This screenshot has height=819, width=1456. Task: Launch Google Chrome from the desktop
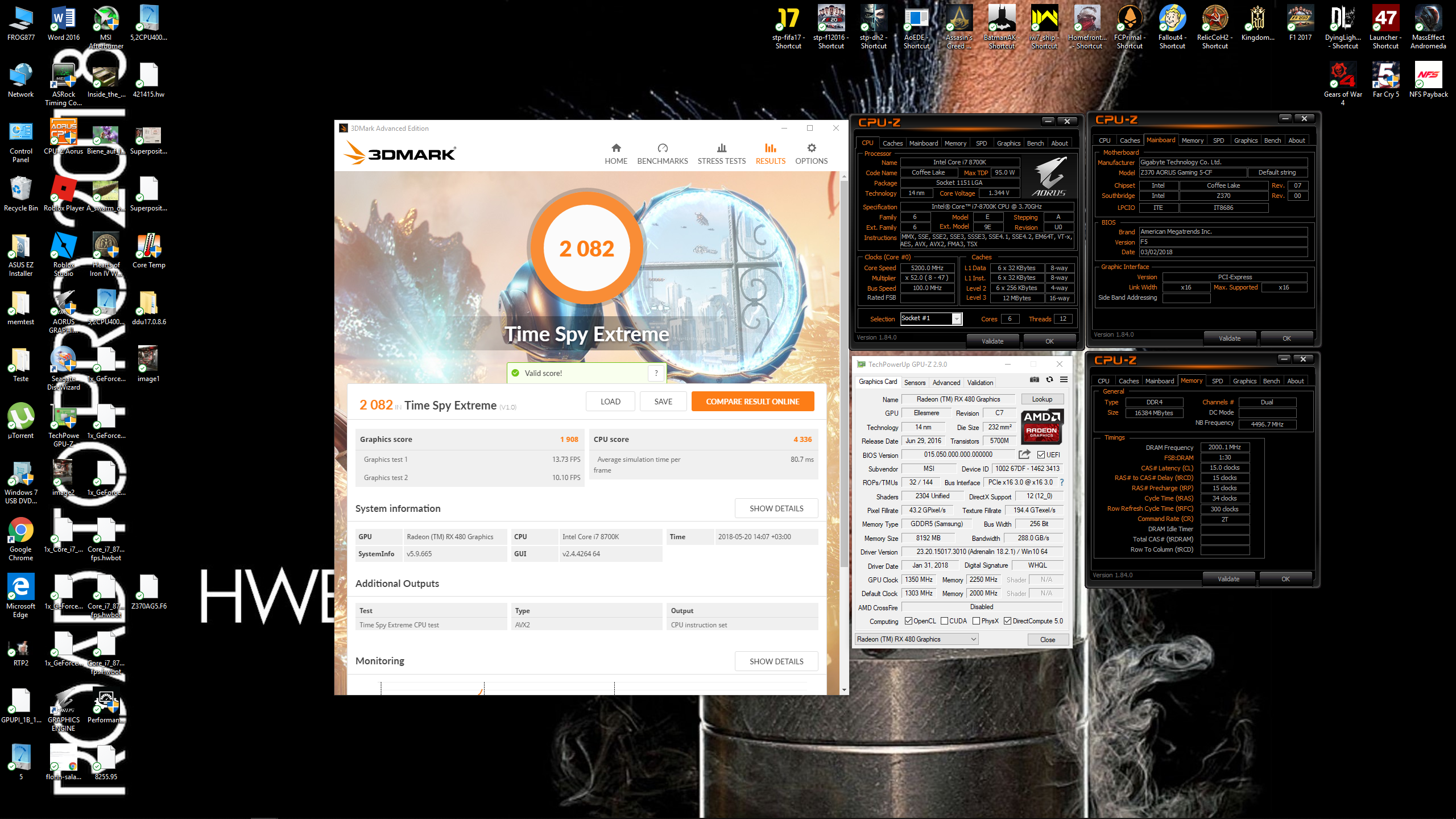(21, 539)
